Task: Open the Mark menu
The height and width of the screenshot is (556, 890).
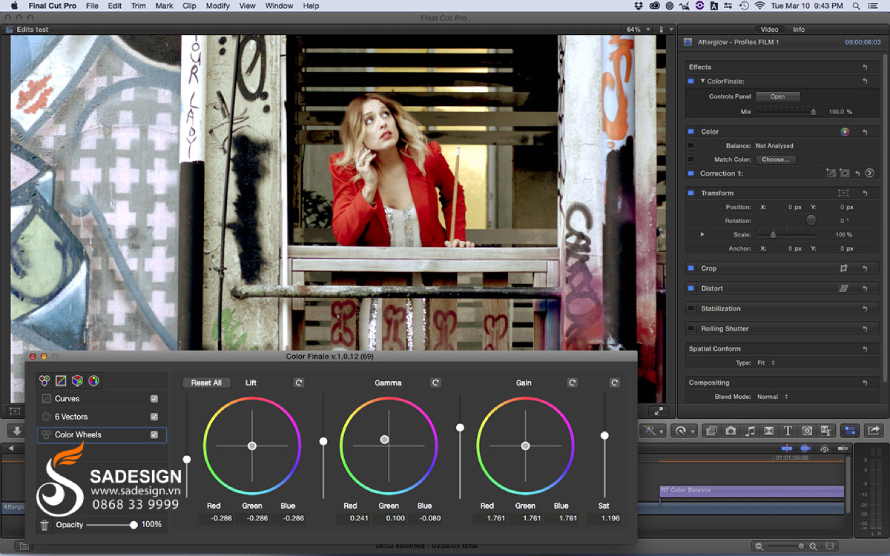Action: point(164,6)
